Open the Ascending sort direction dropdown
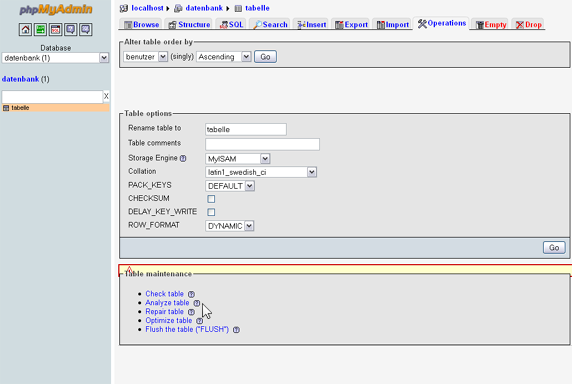 point(224,57)
